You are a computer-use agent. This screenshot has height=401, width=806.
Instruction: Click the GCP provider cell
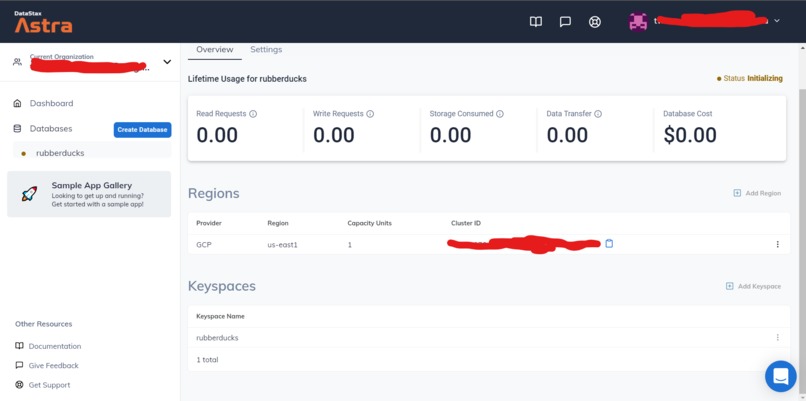204,245
